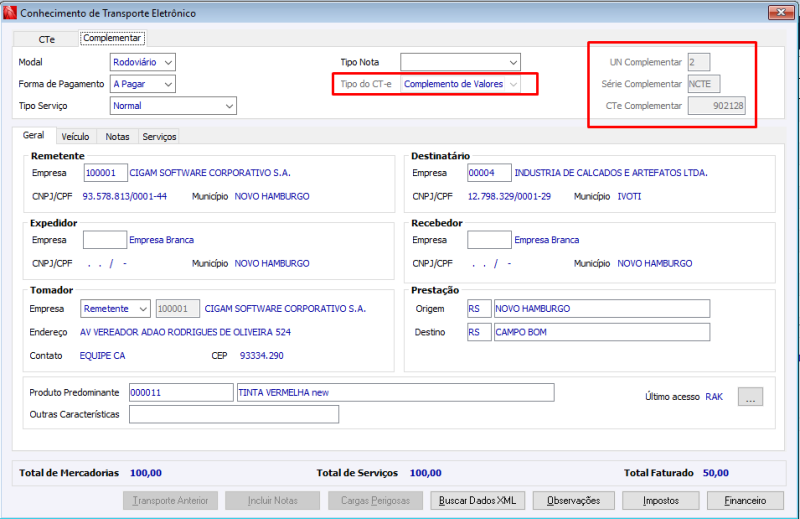Click the ellipsis button beside Último acesso
The height and width of the screenshot is (519, 800).
751,397
